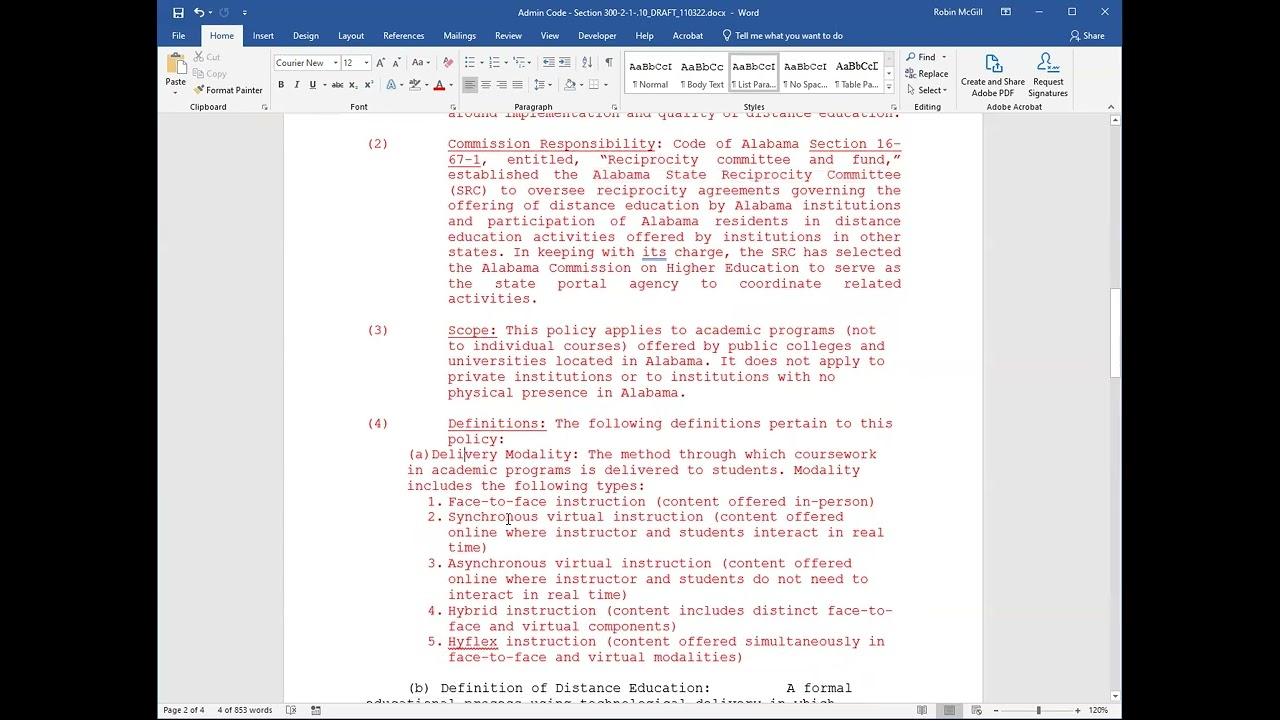Open the References tab
The height and width of the screenshot is (720, 1280).
click(x=404, y=36)
